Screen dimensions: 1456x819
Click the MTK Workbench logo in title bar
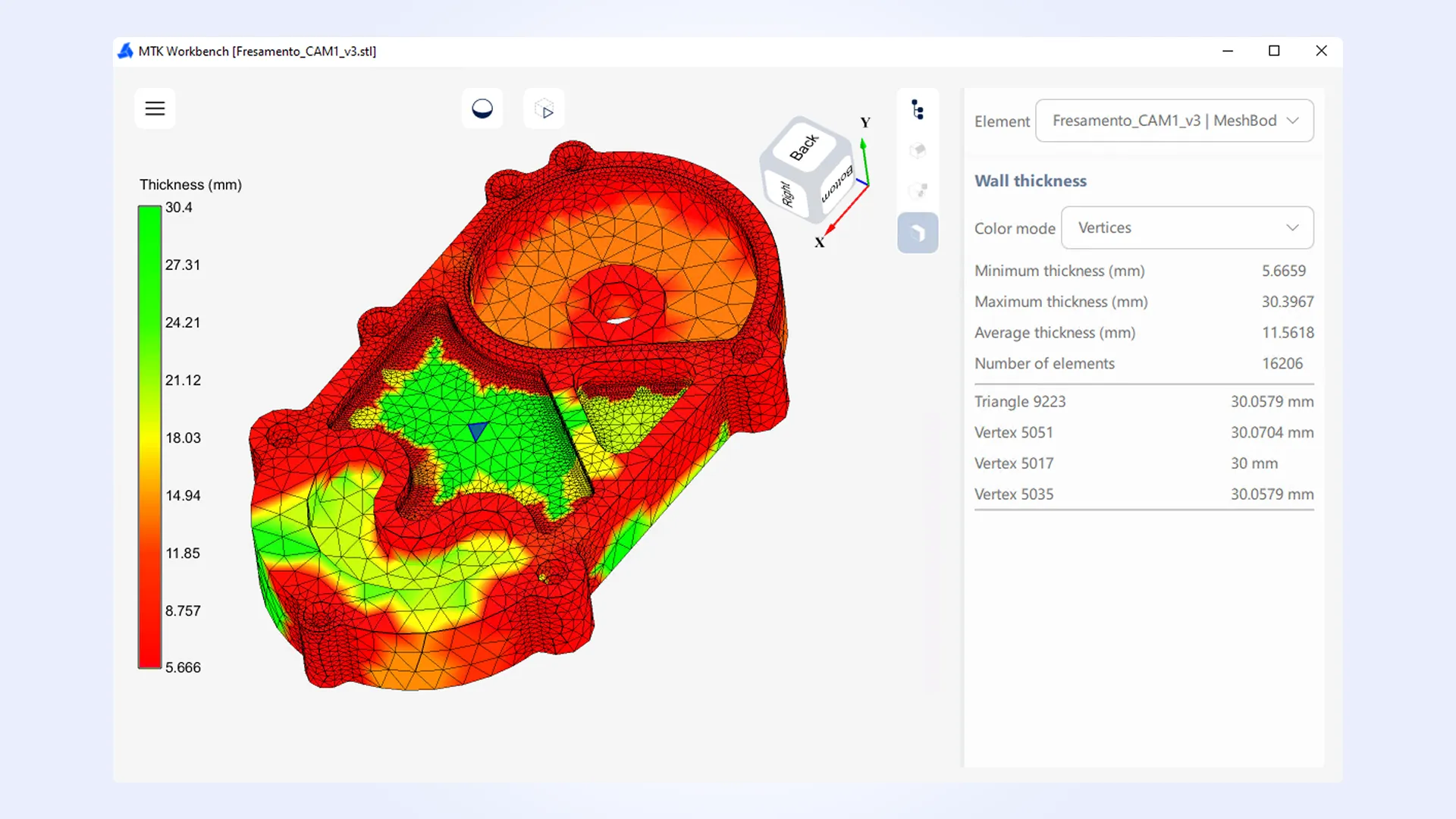coord(125,51)
